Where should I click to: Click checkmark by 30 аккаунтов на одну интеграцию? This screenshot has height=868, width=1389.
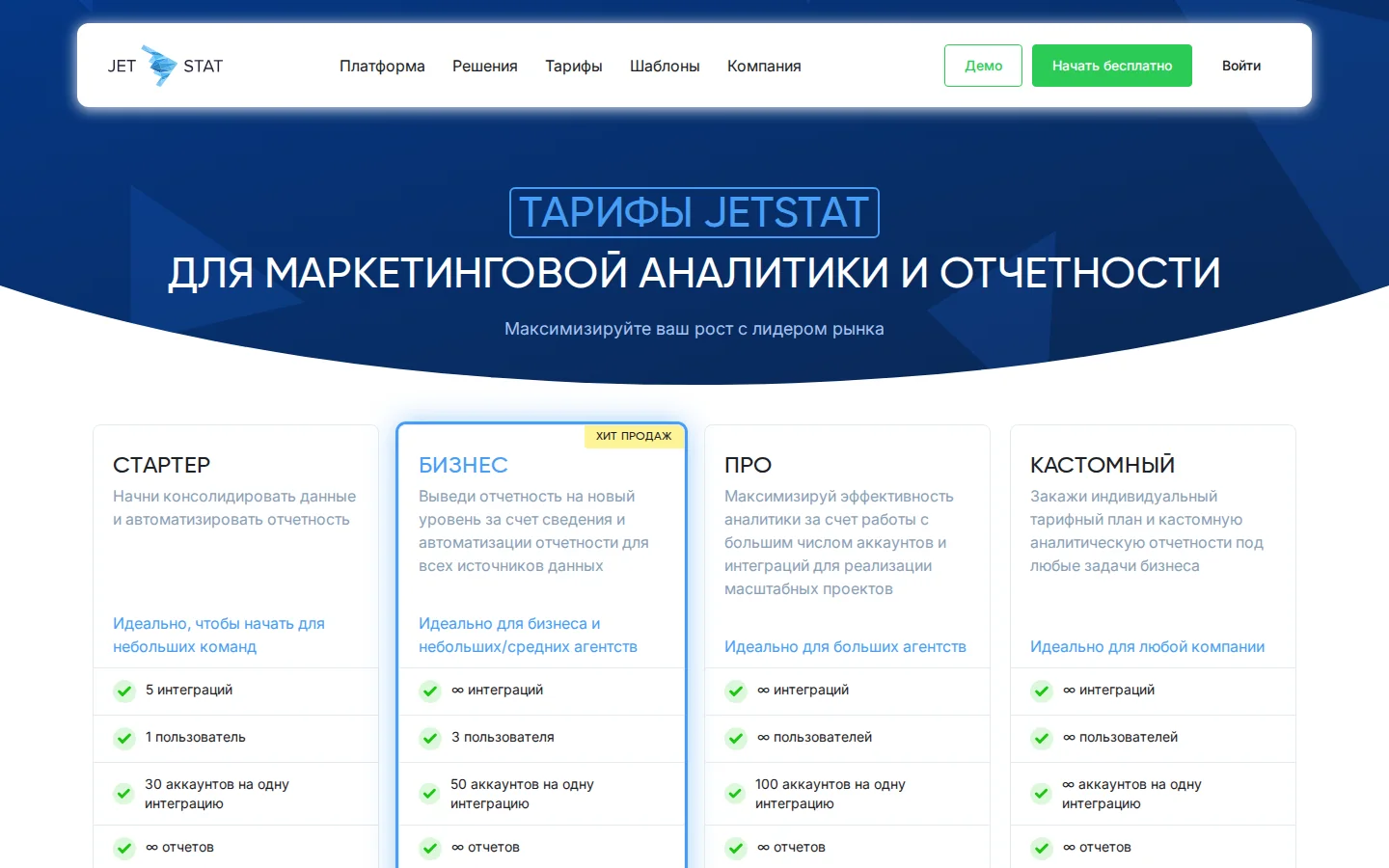123,794
